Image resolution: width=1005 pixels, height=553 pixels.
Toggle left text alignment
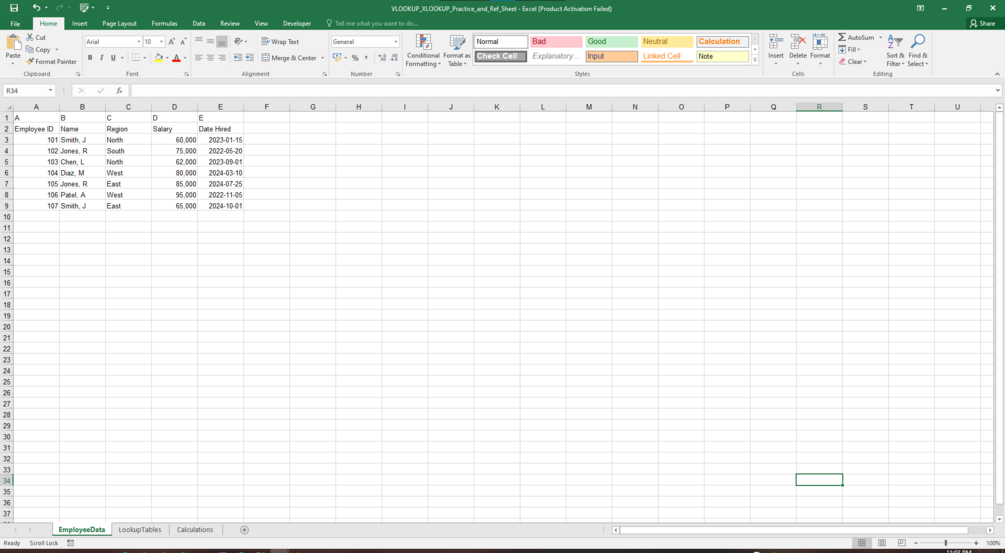click(x=199, y=58)
